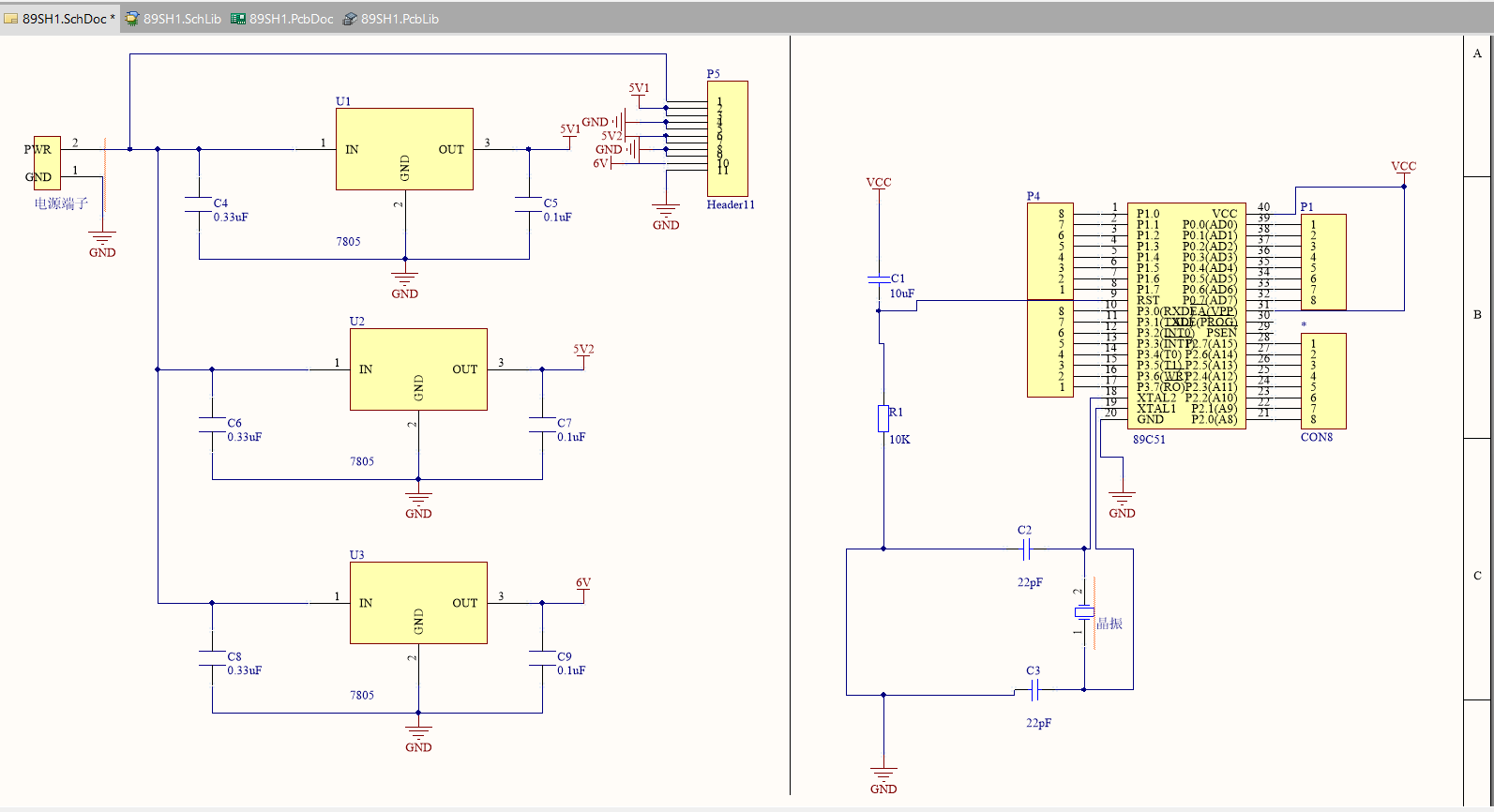Select the P5 Header11 connector body
The width and height of the screenshot is (1494, 812).
click(x=727, y=139)
